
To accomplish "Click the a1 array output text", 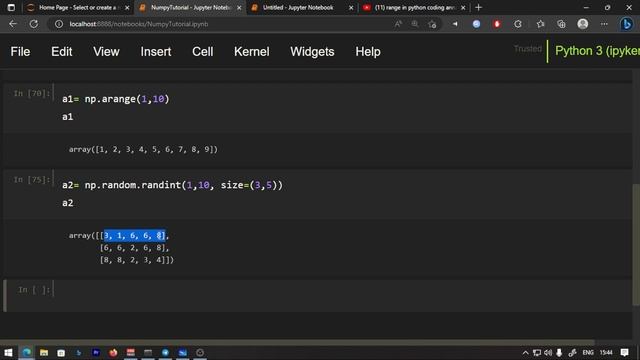I will [x=143, y=149].
